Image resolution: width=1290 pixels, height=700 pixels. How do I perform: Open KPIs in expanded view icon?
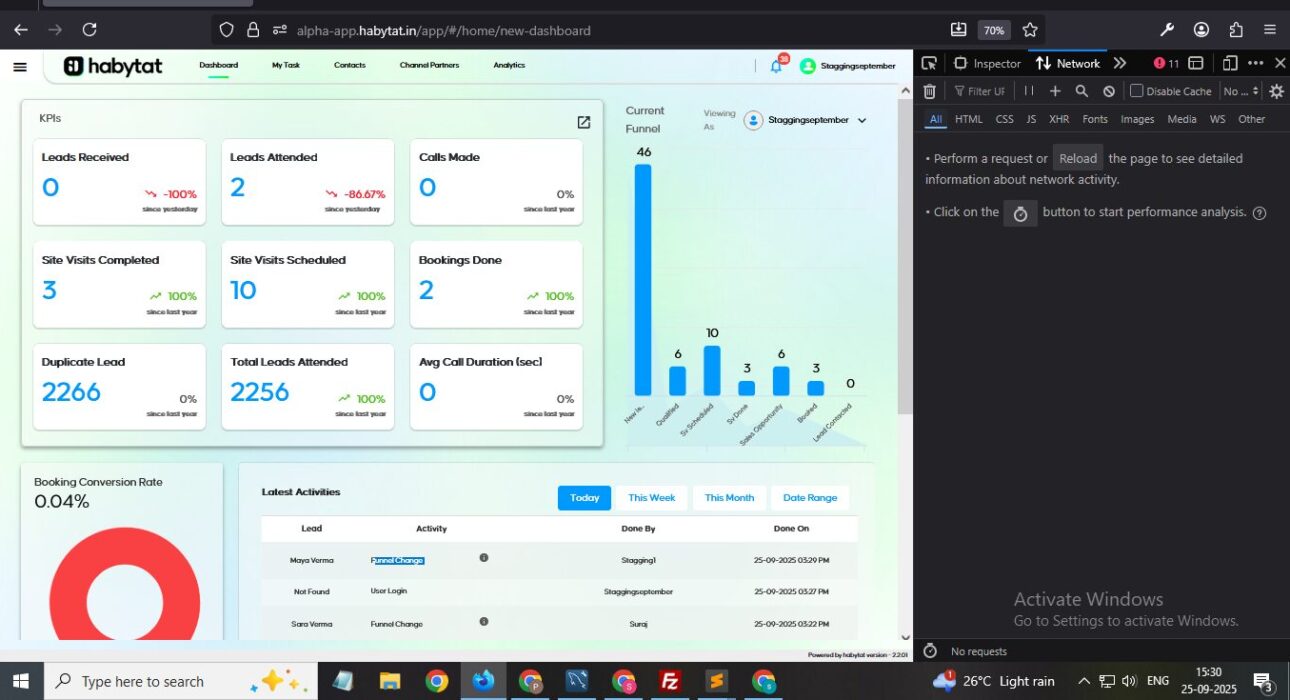584,122
